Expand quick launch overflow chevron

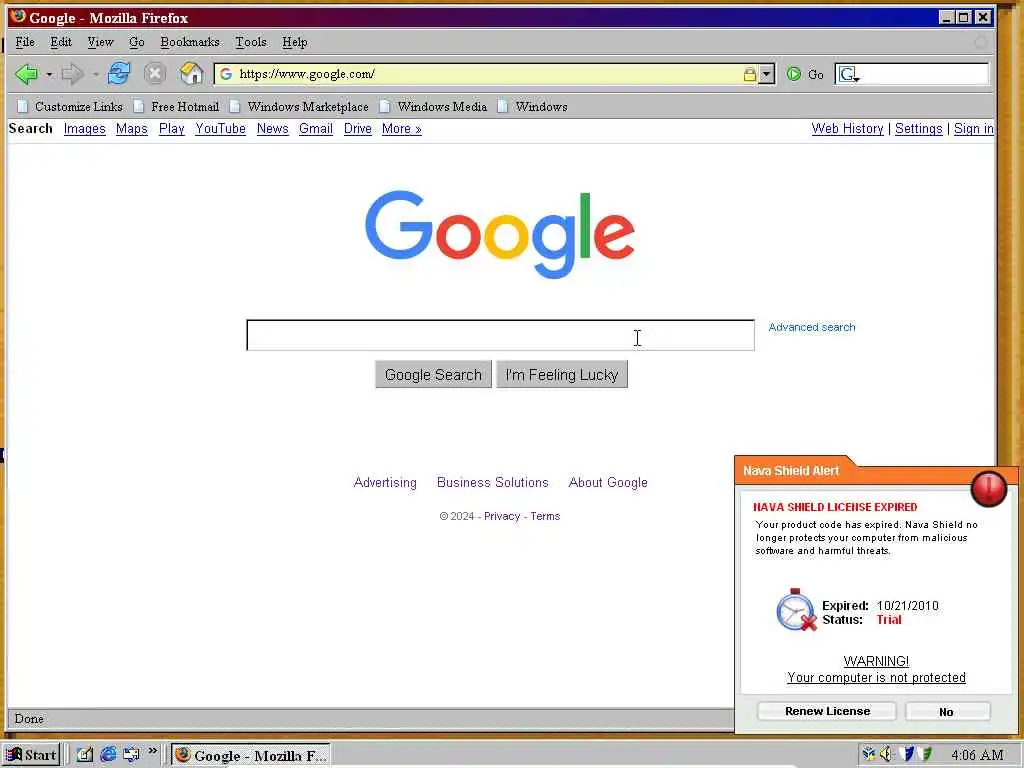(153, 752)
